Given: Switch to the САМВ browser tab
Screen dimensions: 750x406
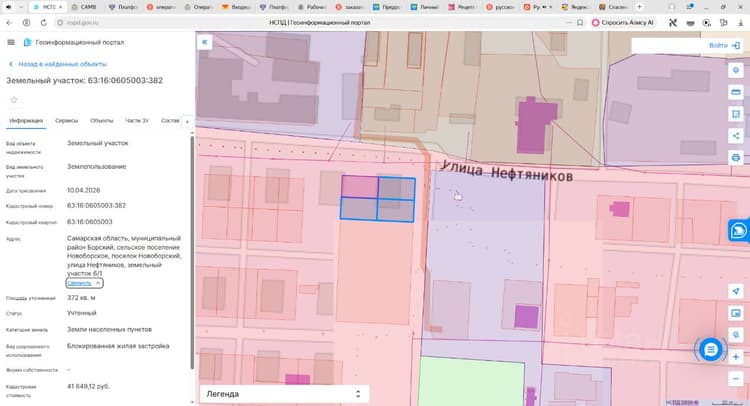Looking at the screenshot, I should click(x=84, y=7).
